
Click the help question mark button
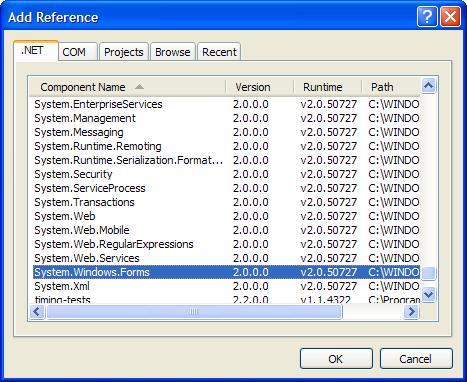click(427, 16)
